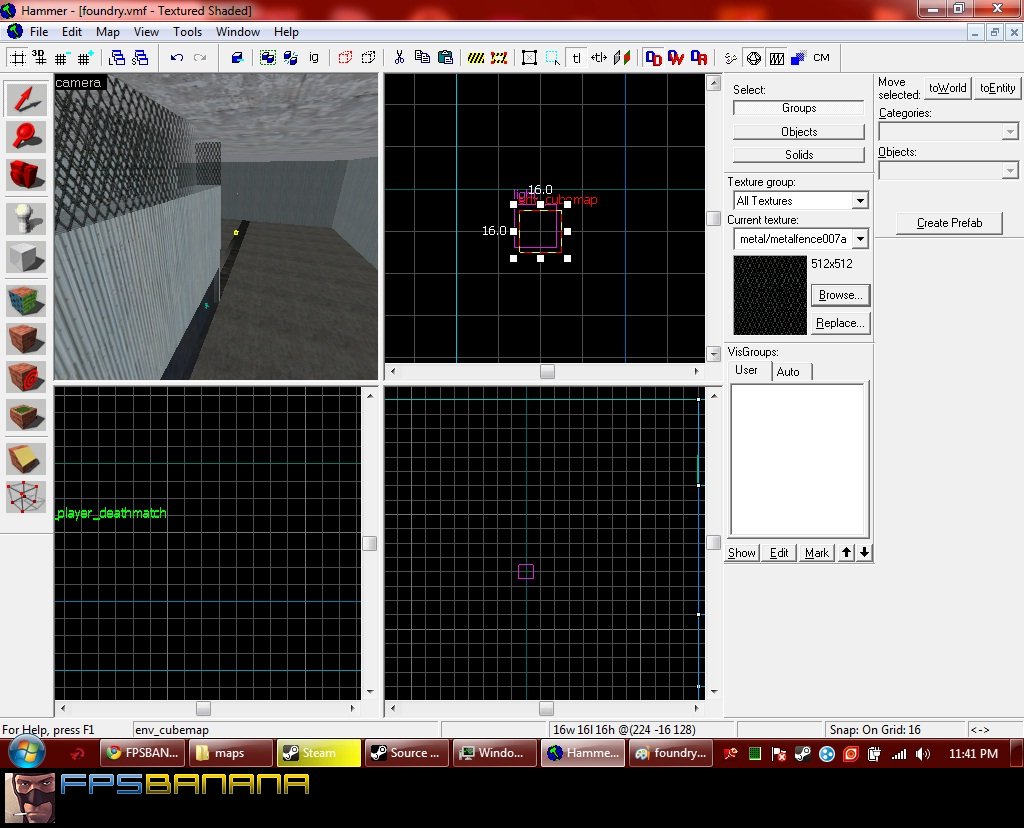Screen dimensions: 1024x828
Task: Switch to the Auto VisGroups tab
Action: point(788,372)
